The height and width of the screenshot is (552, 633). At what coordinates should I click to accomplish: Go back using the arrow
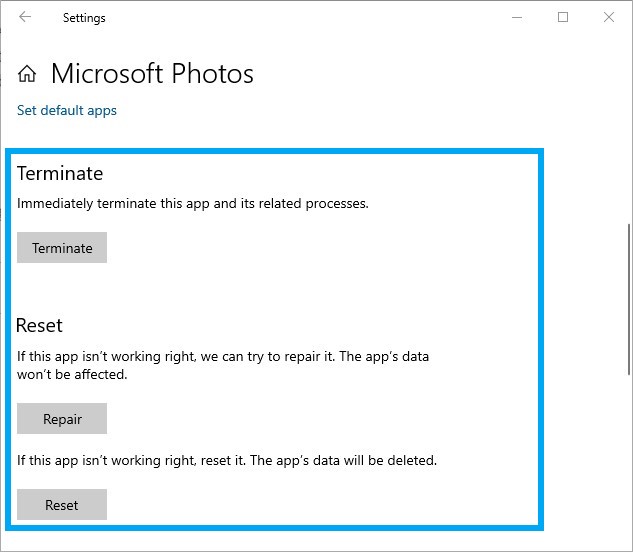pyautogui.click(x=25, y=17)
